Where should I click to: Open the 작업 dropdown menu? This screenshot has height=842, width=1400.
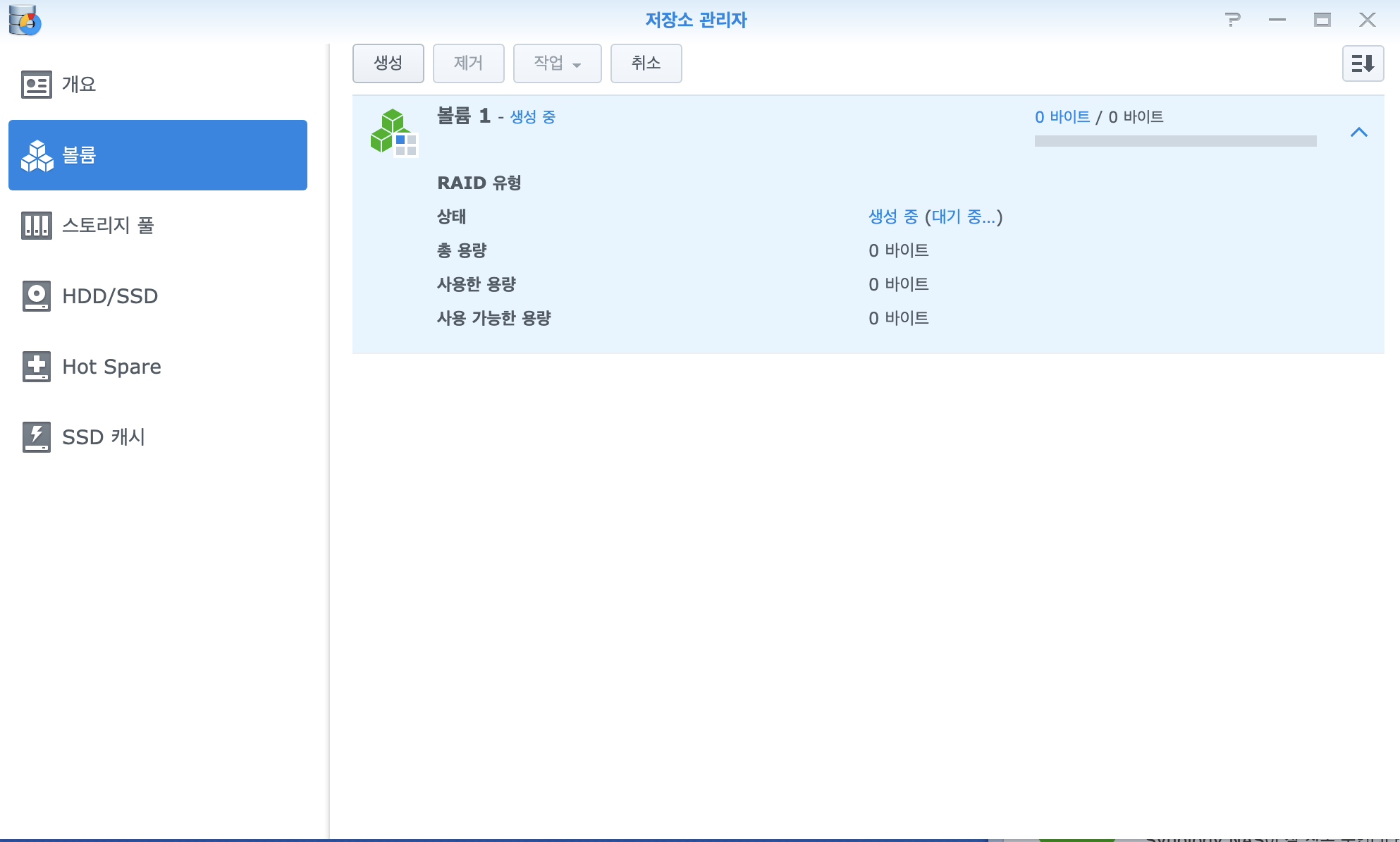tap(557, 63)
